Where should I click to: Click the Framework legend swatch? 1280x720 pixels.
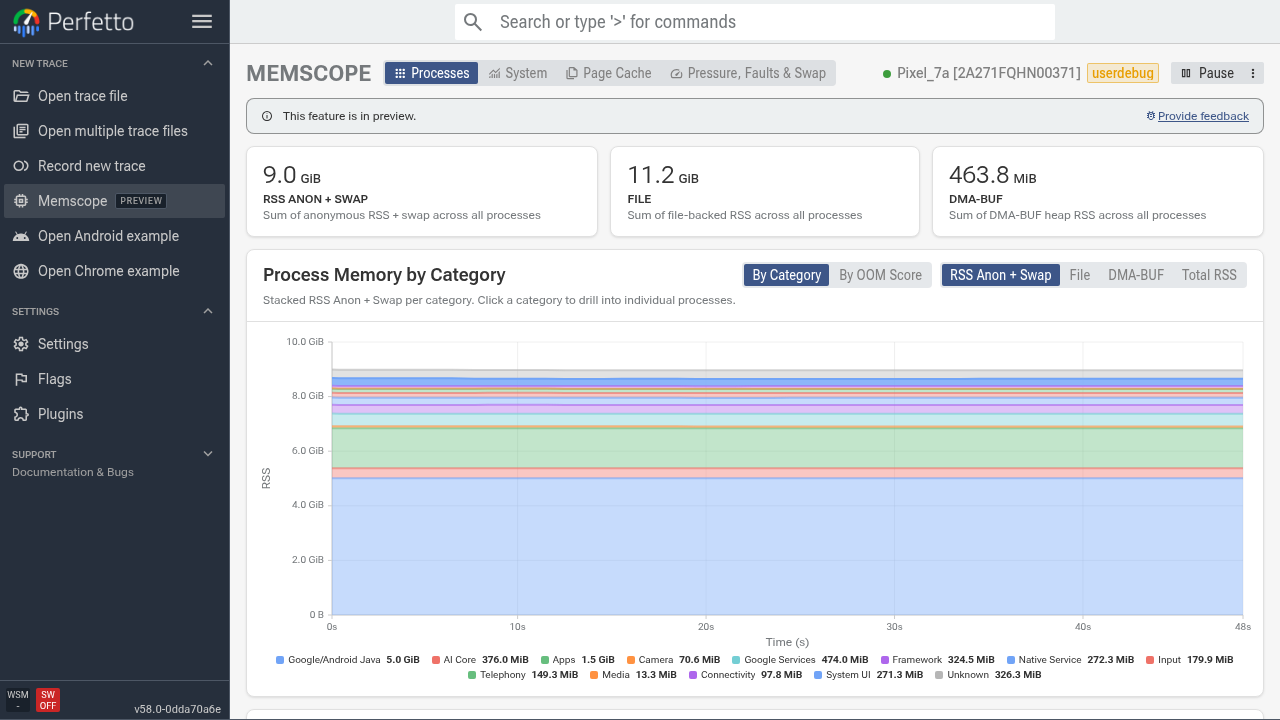pyautogui.click(x=885, y=660)
